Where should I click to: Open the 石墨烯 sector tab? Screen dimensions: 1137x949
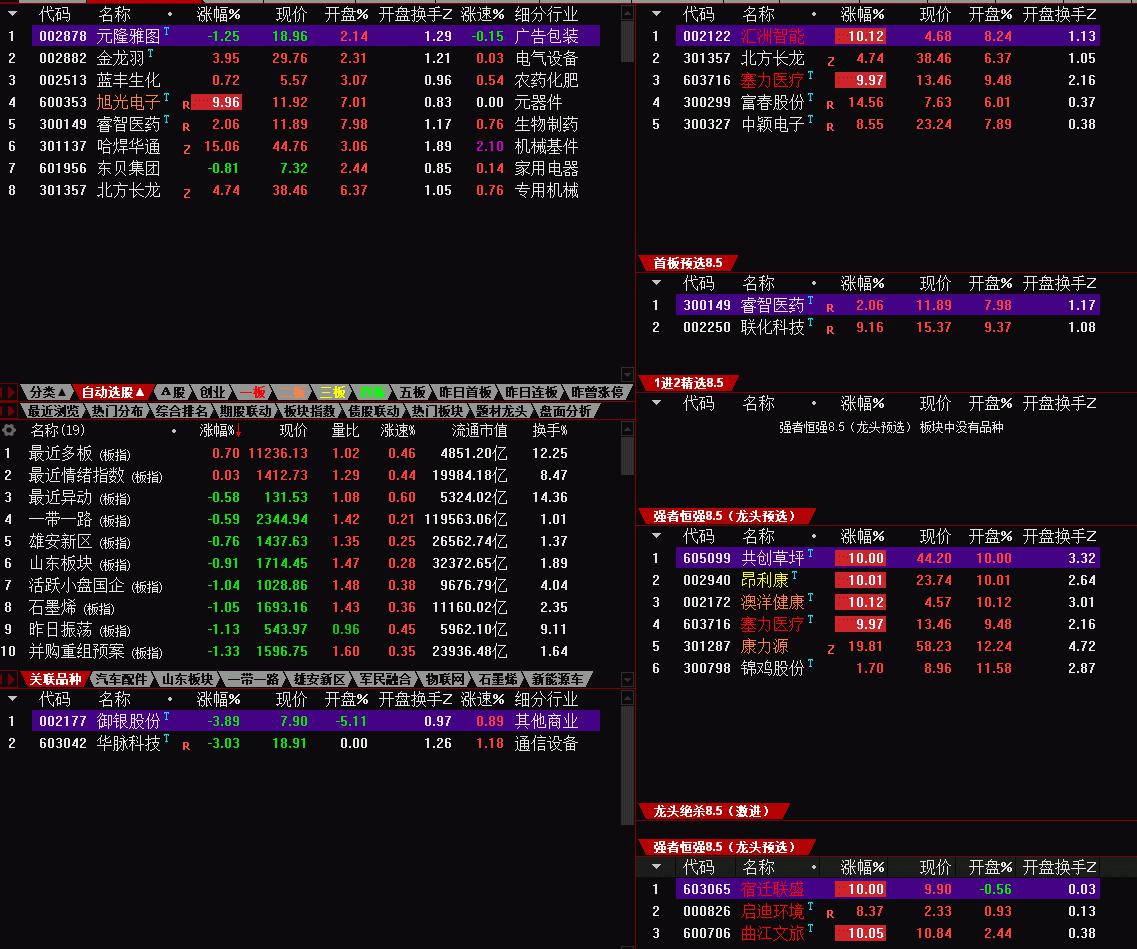click(497, 679)
